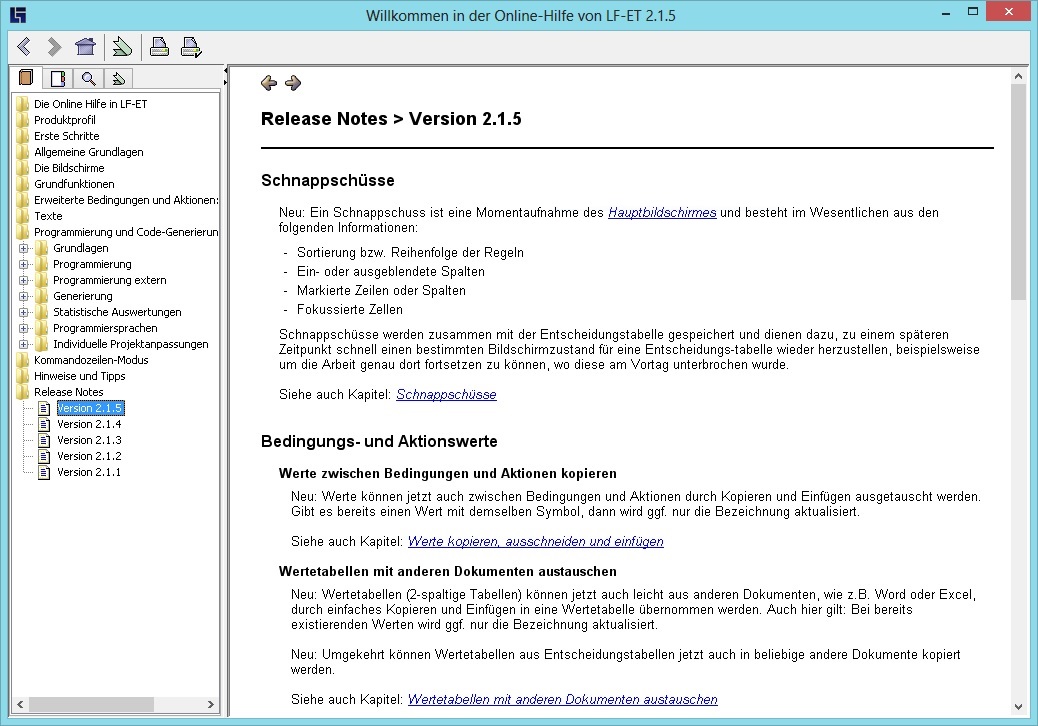The height and width of the screenshot is (726, 1038).
Task: Open the Hauptbildschirmes link
Action: 662,212
